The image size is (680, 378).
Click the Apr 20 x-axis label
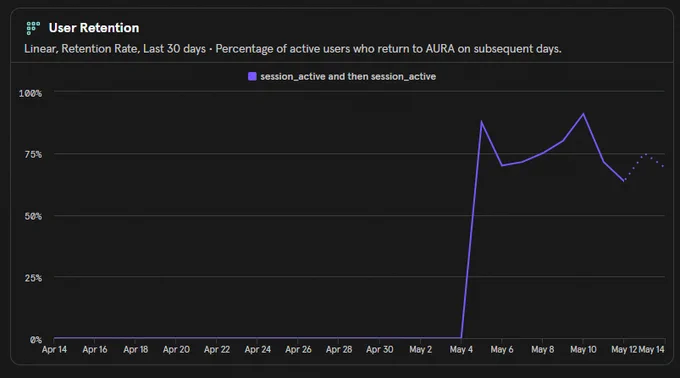pyautogui.click(x=176, y=349)
